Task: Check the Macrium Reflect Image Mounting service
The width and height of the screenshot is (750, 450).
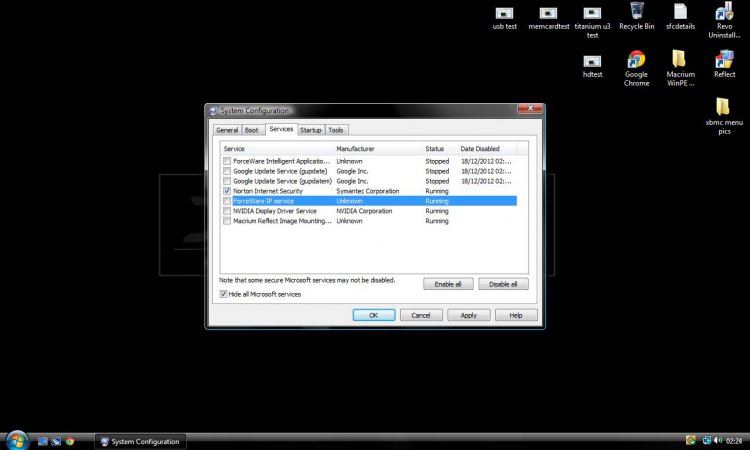Action: pyautogui.click(x=227, y=221)
